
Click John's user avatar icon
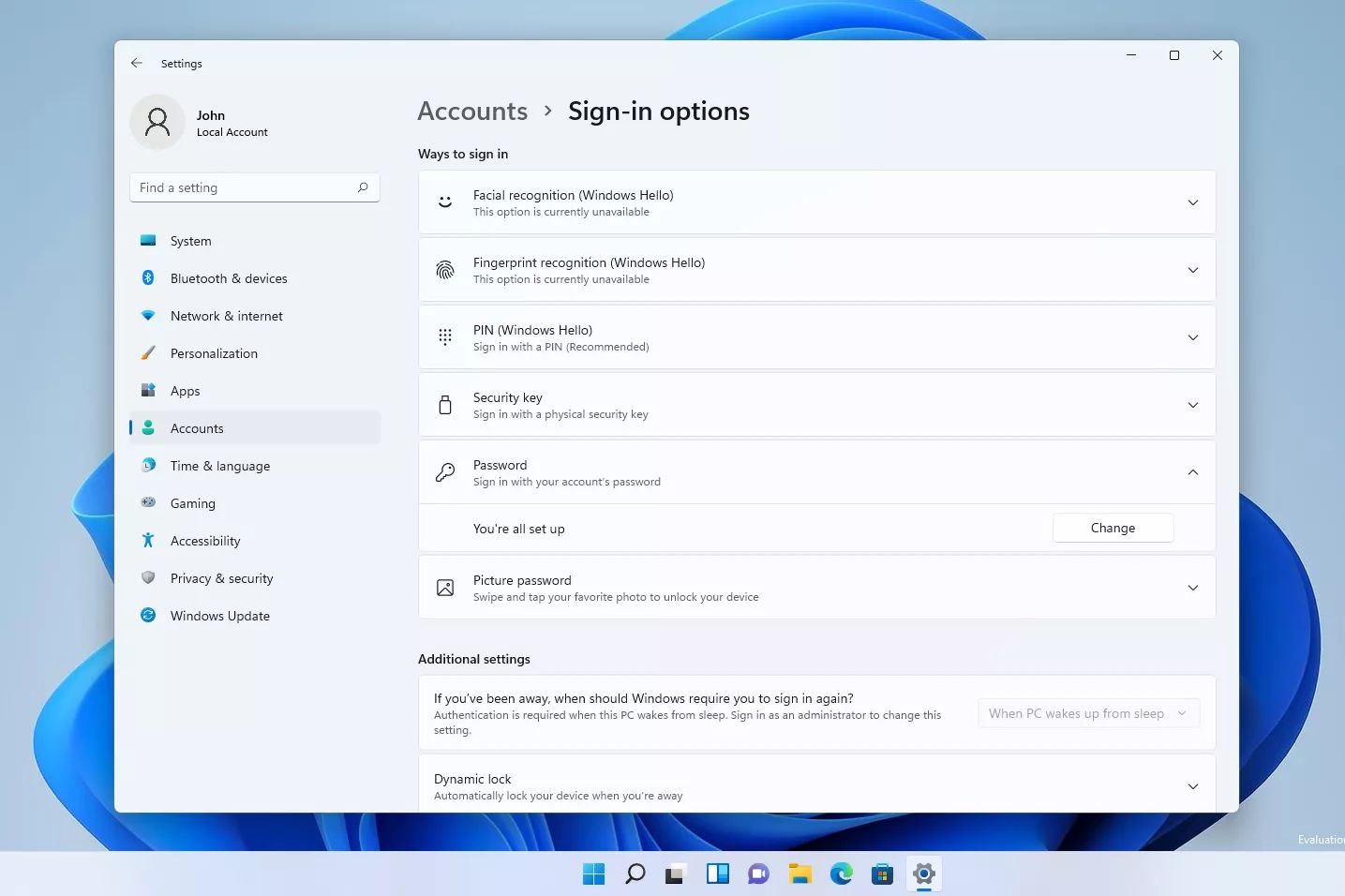[157, 122]
